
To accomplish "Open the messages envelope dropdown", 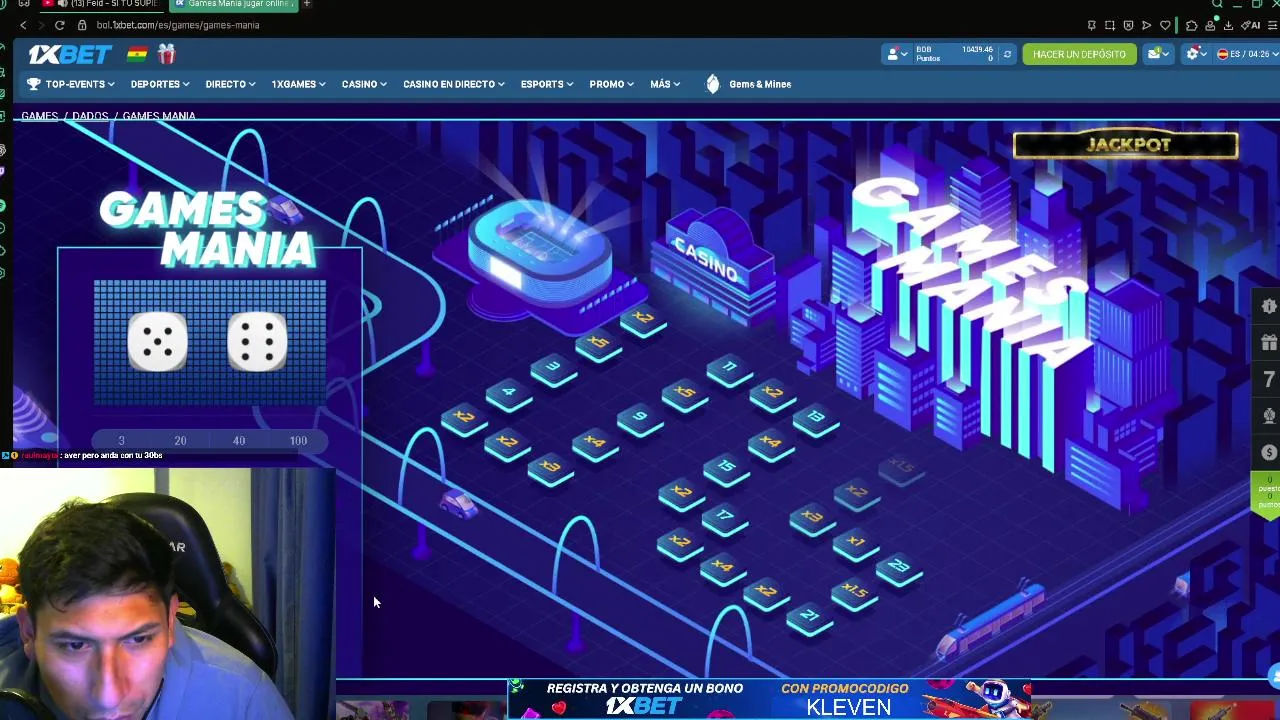I will point(1159,54).
